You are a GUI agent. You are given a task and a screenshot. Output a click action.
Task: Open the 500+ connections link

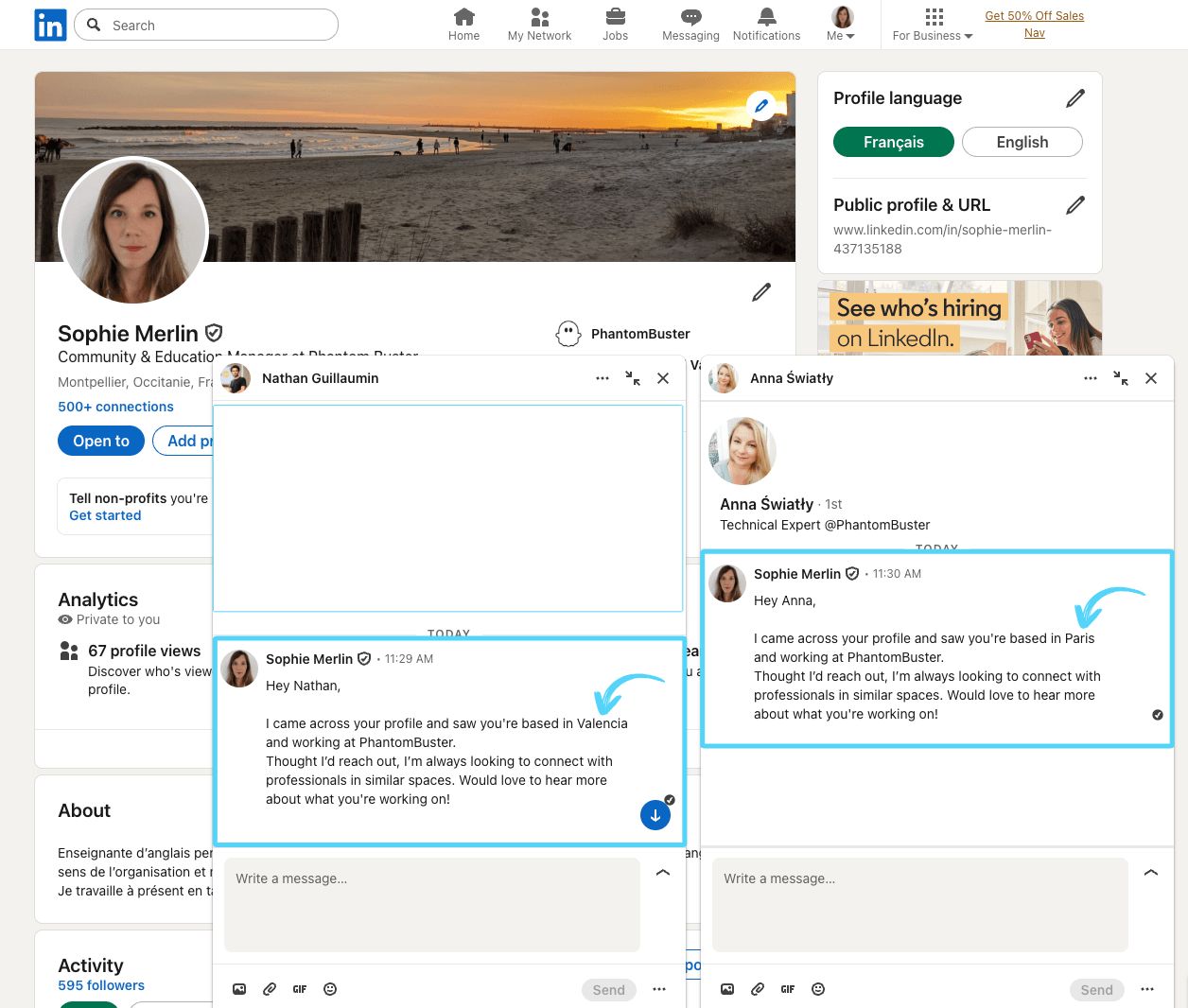click(x=115, y=407)
